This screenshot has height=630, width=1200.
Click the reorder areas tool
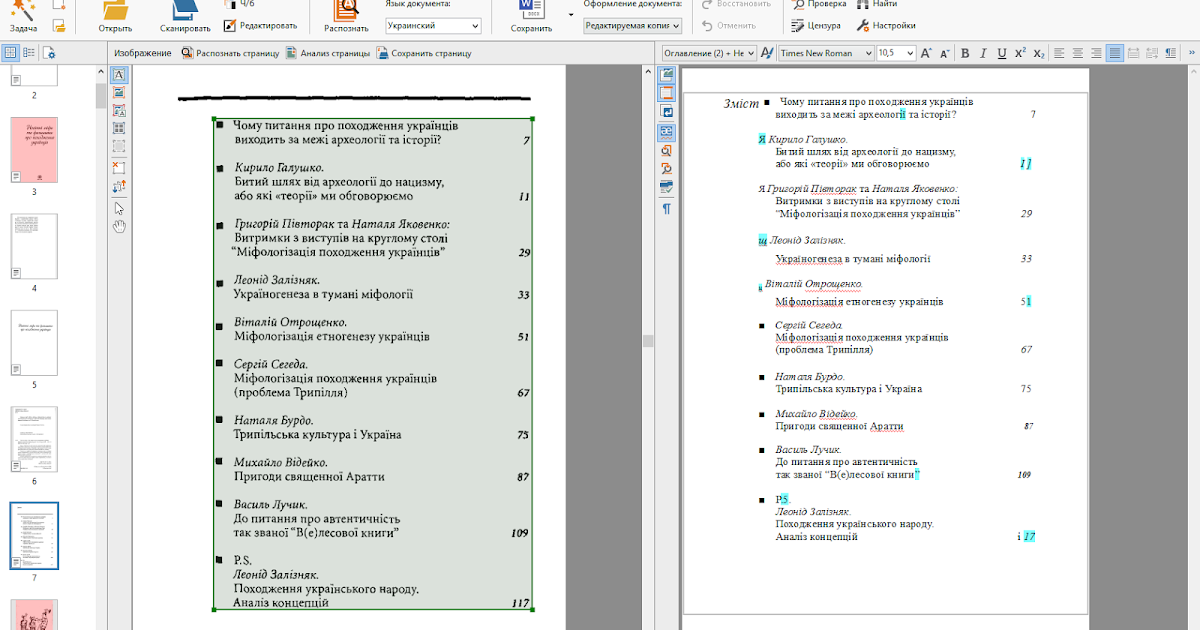click(x=119, y=185)
